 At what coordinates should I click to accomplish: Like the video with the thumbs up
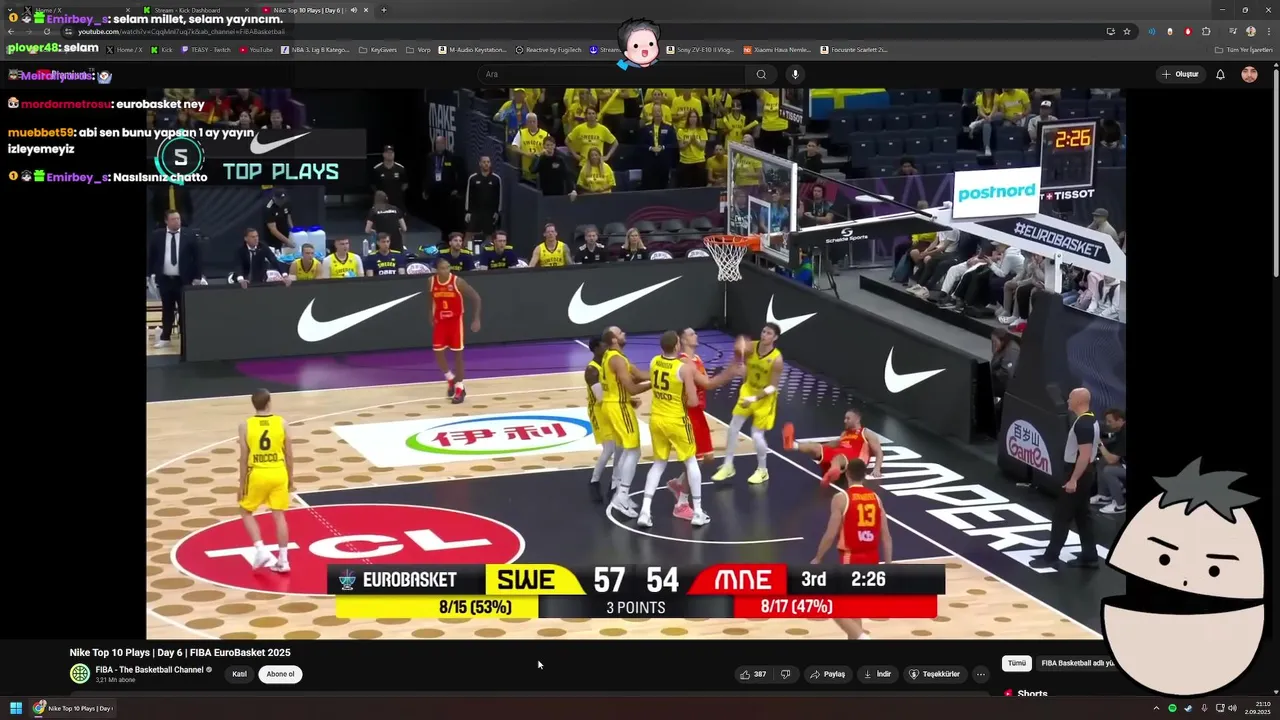752,674
